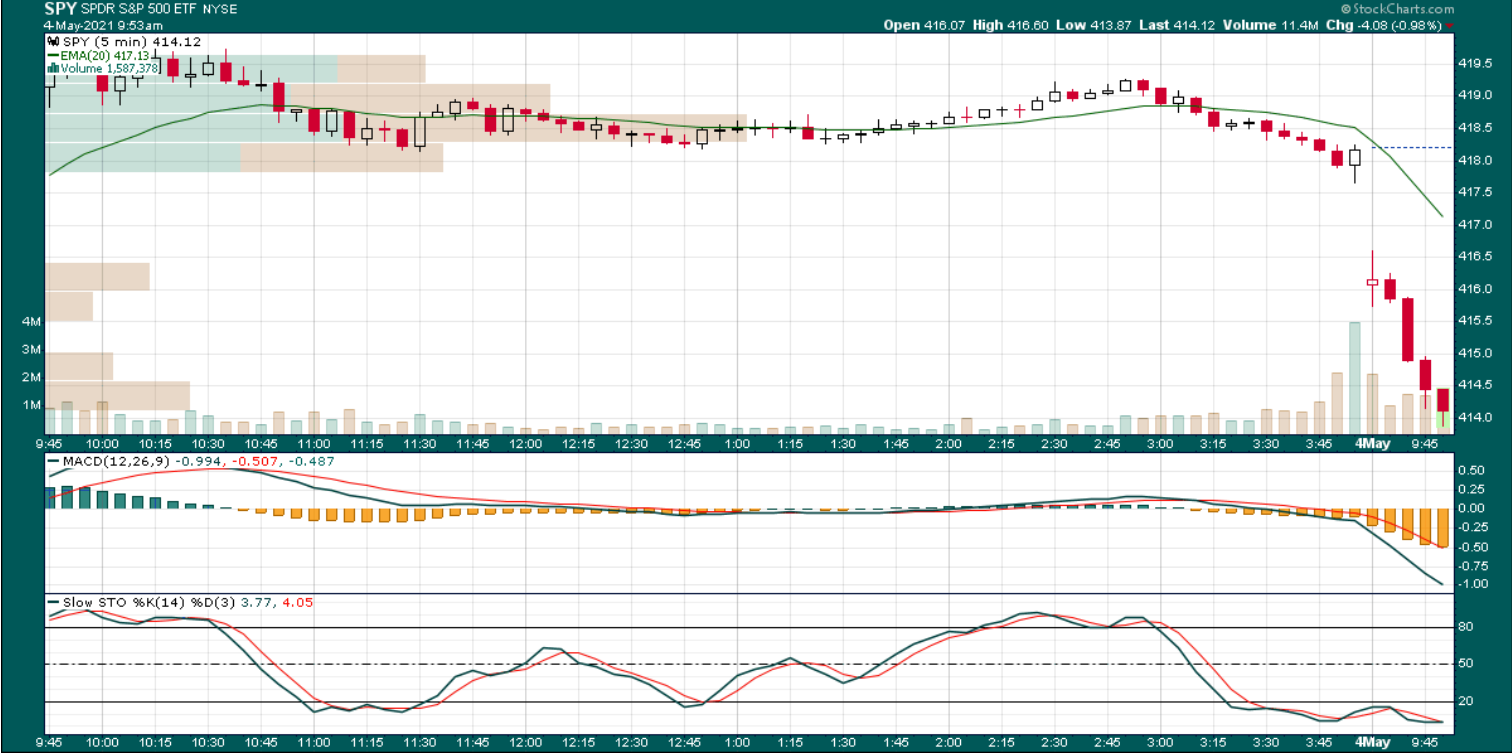Click the 80 level label on the stochastic axis
1512x753 pixels.
pyautogui.click(x=1466, y=628)
